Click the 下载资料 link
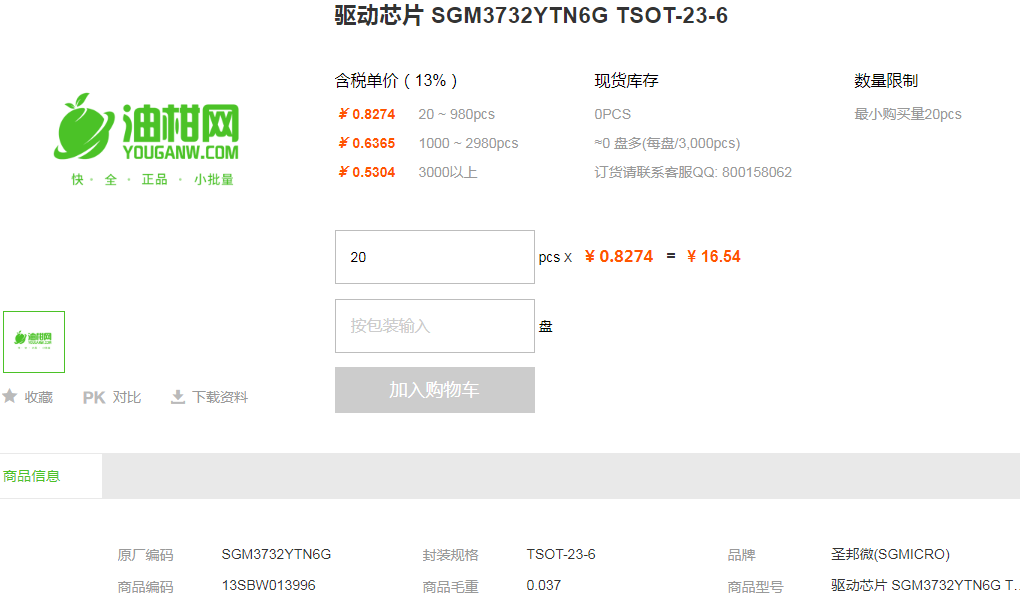This screenshot has height=599, width=1020. point(220,397)
